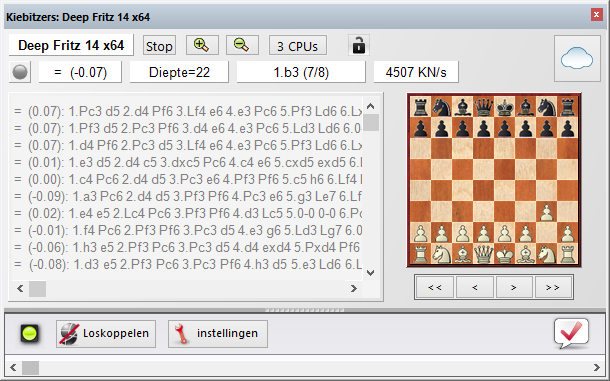Stop the engine analysis
Viewport: 610px width, 381px height.
[159, 46]
